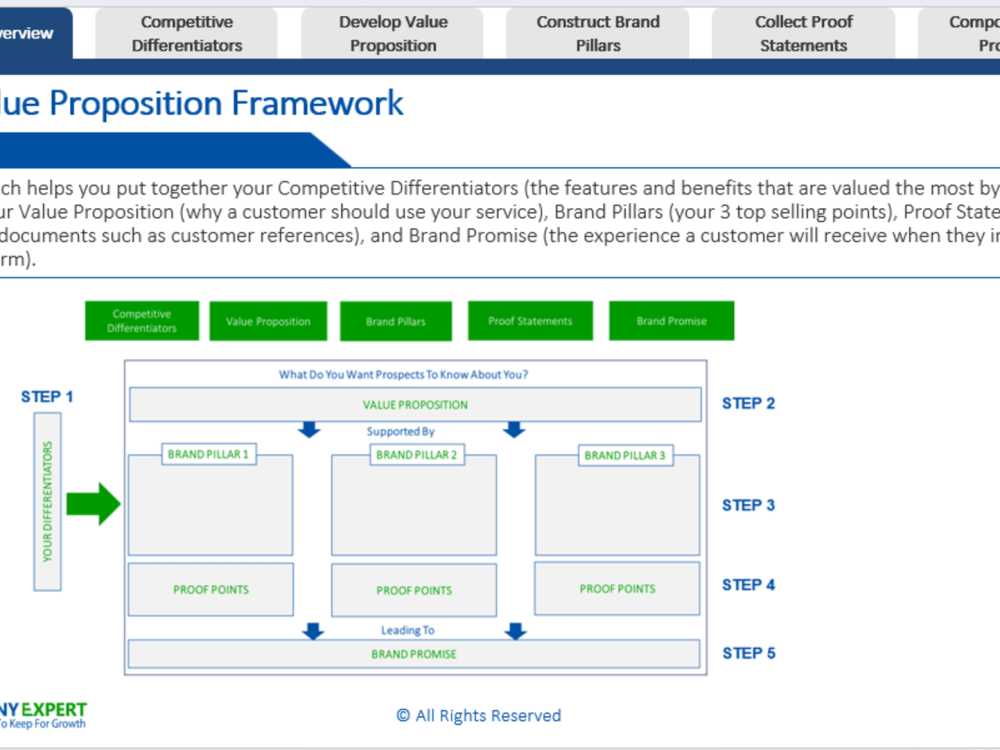This screenshot has width=1000, height=750.
Task: Click the green Brand Promise navigation button
Action: pos(671,320)
